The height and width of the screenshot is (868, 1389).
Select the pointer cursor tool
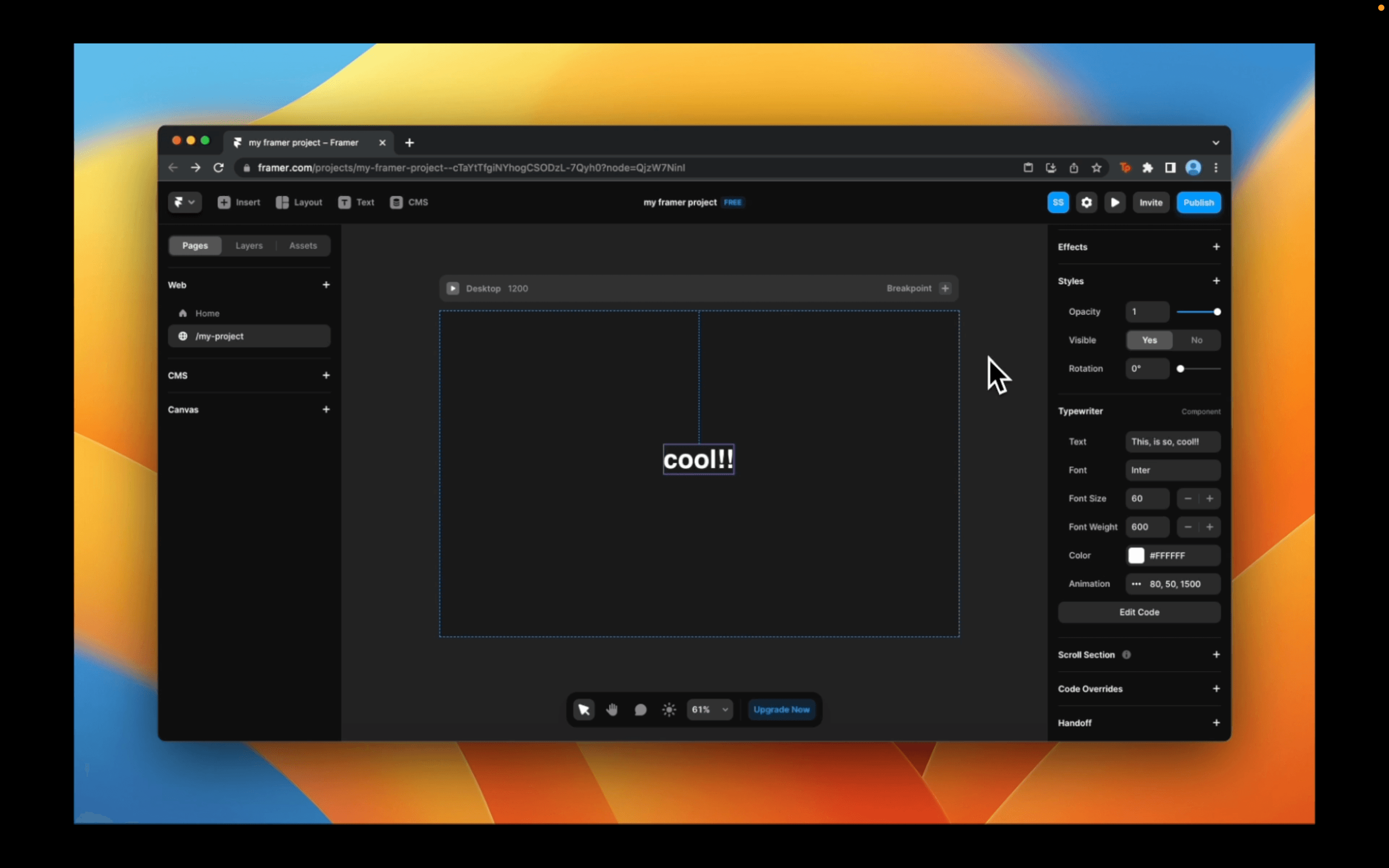[x=584, y=709]
